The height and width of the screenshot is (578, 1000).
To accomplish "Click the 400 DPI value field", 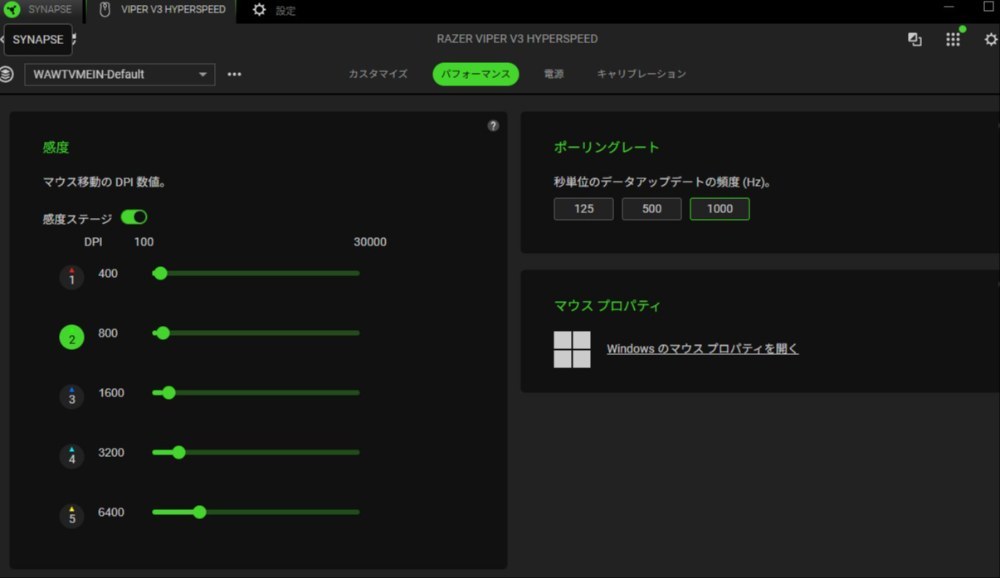I will (108, 273).
